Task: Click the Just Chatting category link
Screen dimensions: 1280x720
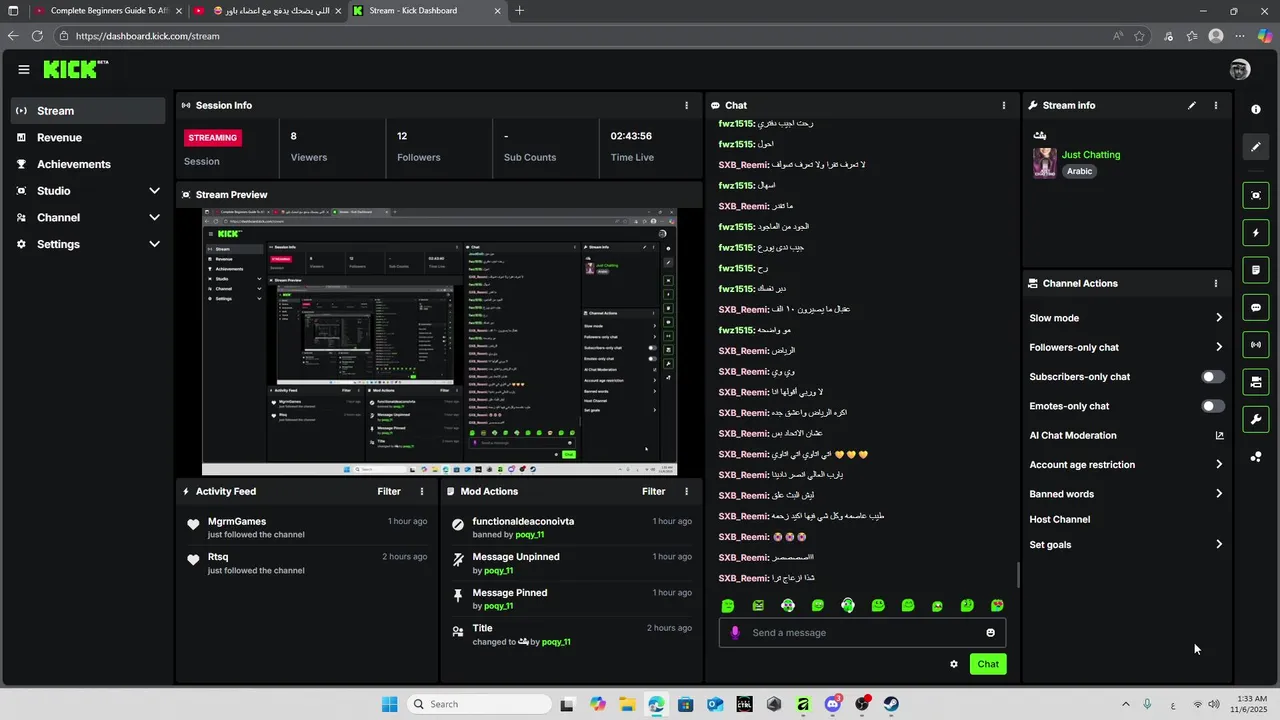Action: 1091,155
